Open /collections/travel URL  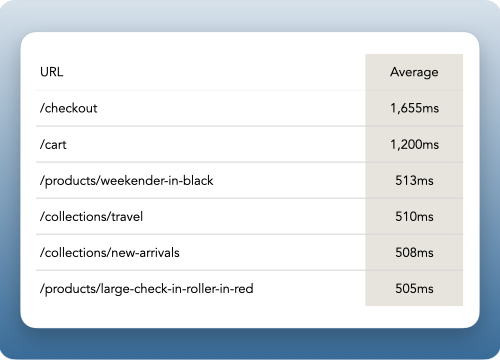(91, 216)
